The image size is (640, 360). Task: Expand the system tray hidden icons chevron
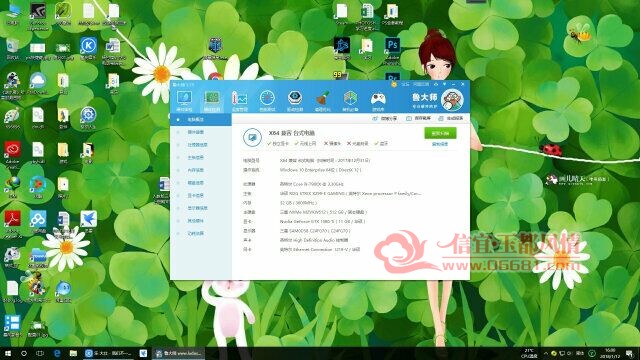[546, 353]
